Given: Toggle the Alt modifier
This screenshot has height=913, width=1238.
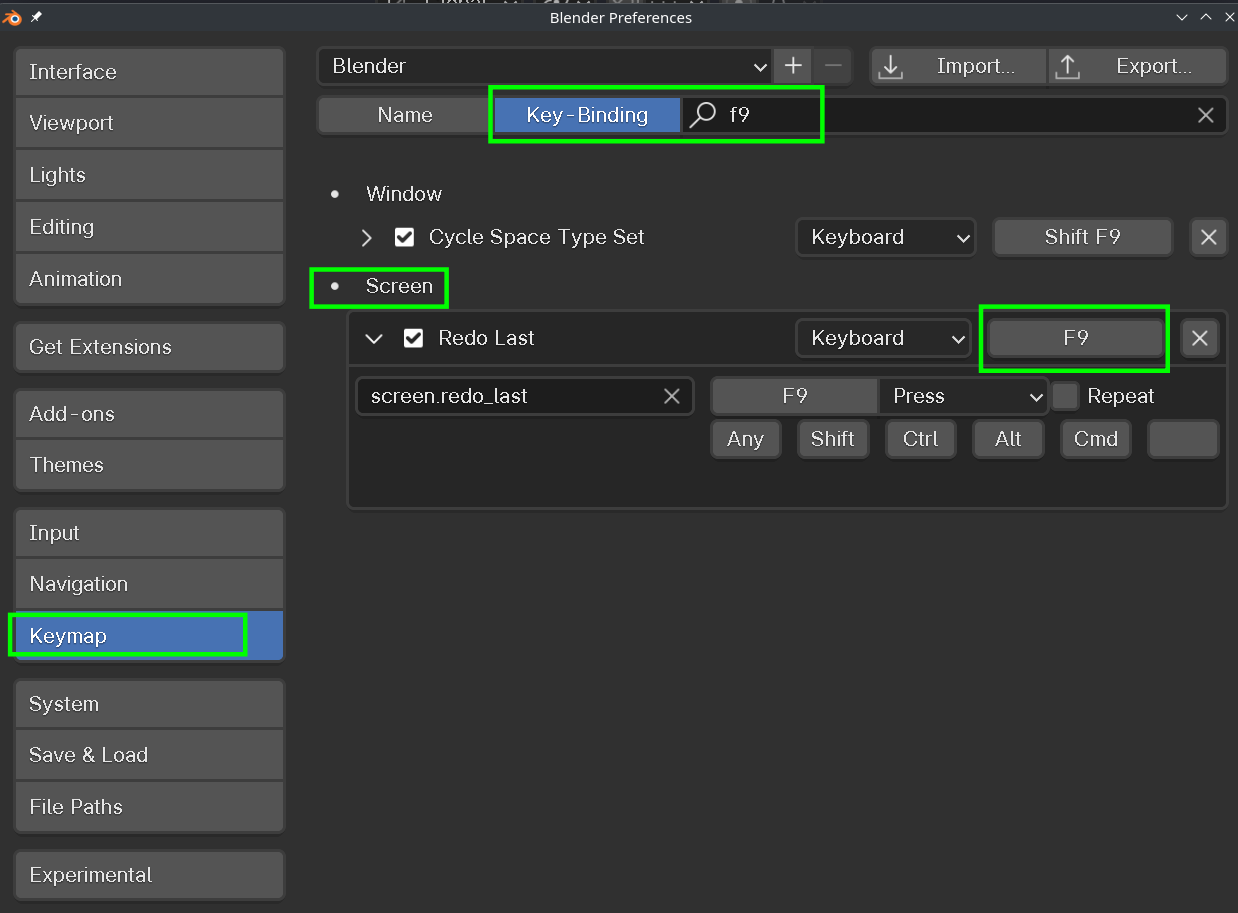Looking at the screenshot, I should tap(1008, 439).
